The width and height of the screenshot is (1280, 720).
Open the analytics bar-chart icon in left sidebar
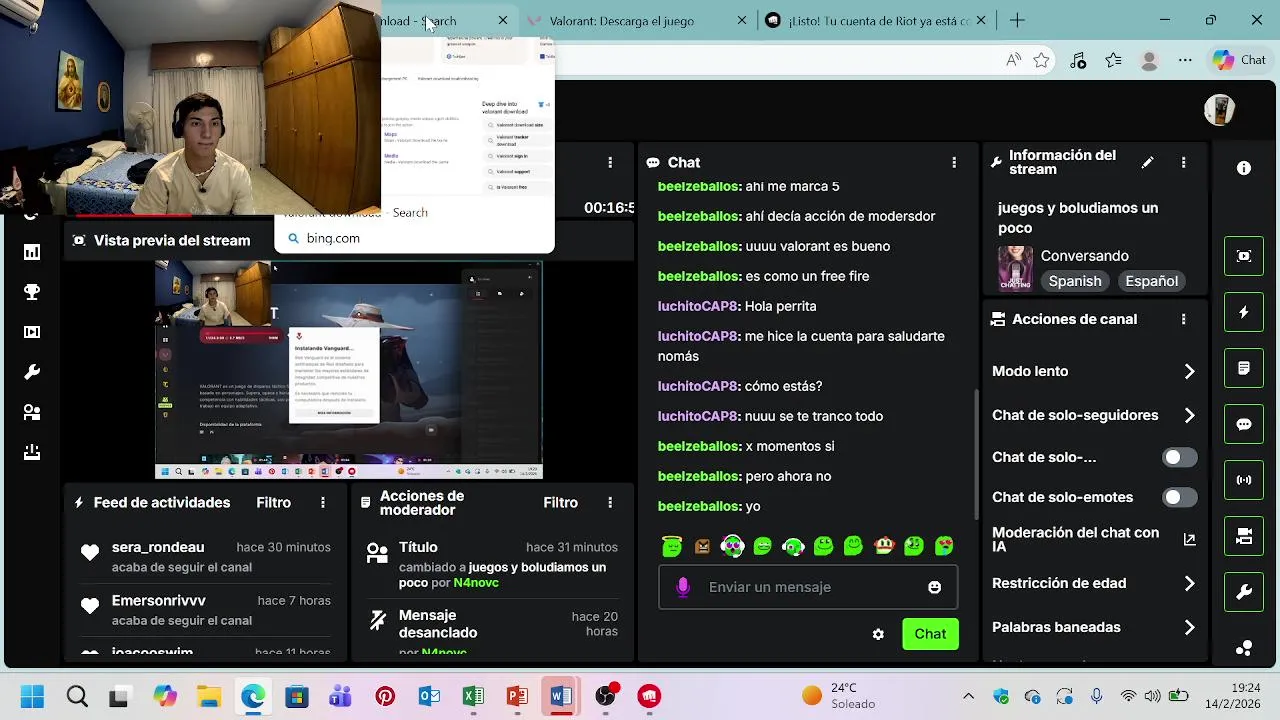tap(32, 252)
